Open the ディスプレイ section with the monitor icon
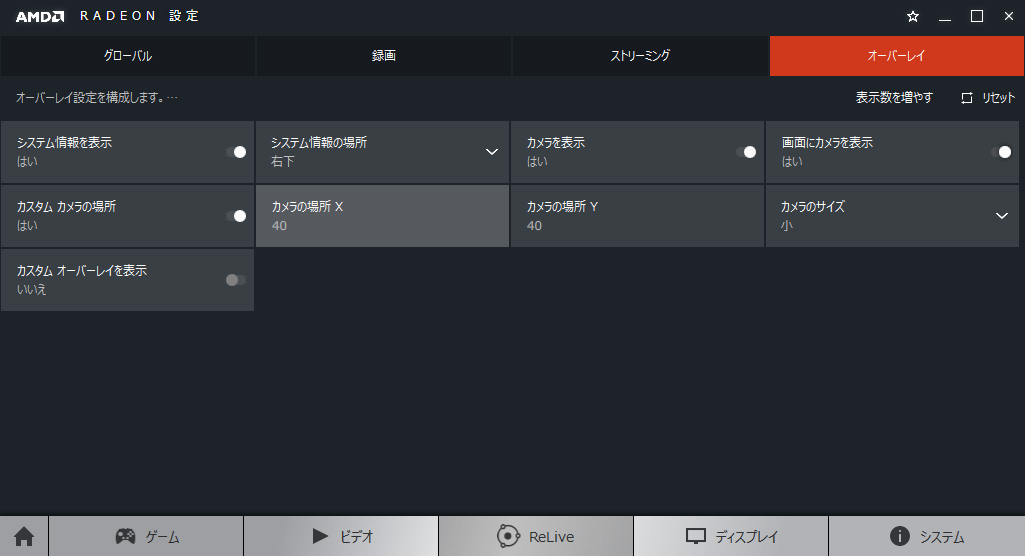 pyautogui.click(x=731, y=537)
